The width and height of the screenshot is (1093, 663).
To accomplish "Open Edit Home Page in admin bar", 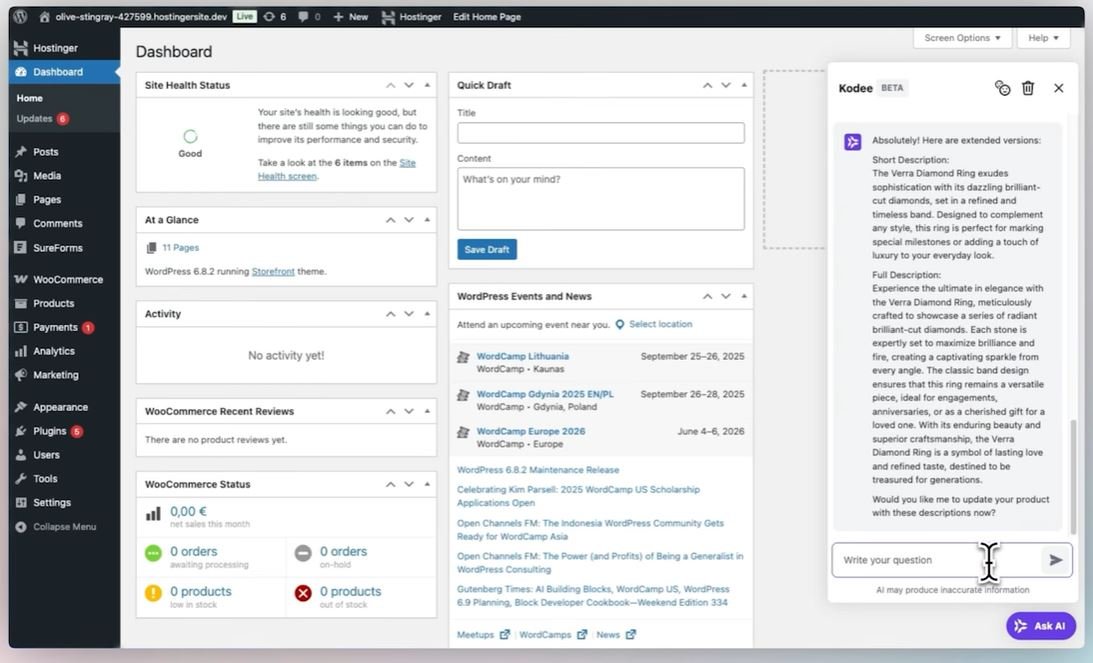I will [x=486, y=17].
